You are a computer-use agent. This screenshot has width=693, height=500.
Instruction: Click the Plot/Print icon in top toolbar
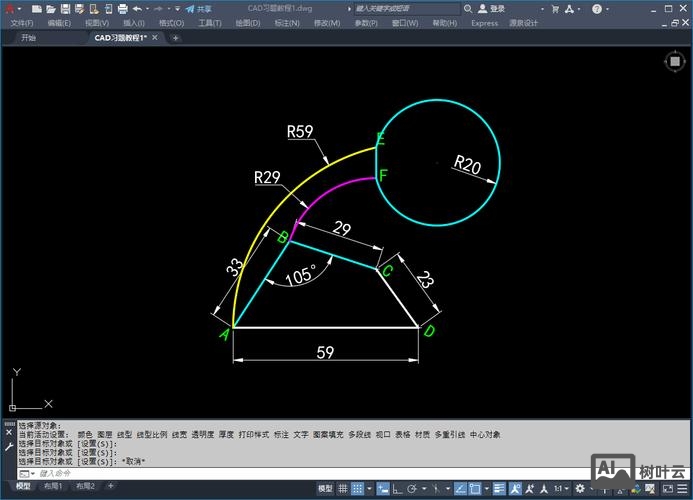[122, 8]
